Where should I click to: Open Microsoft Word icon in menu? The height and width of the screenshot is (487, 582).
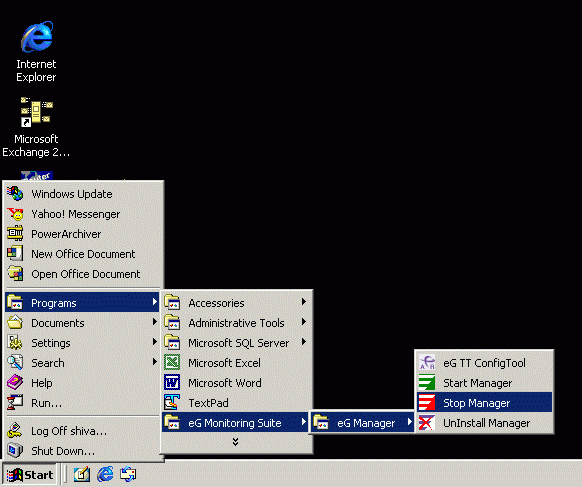coord(172,383)
